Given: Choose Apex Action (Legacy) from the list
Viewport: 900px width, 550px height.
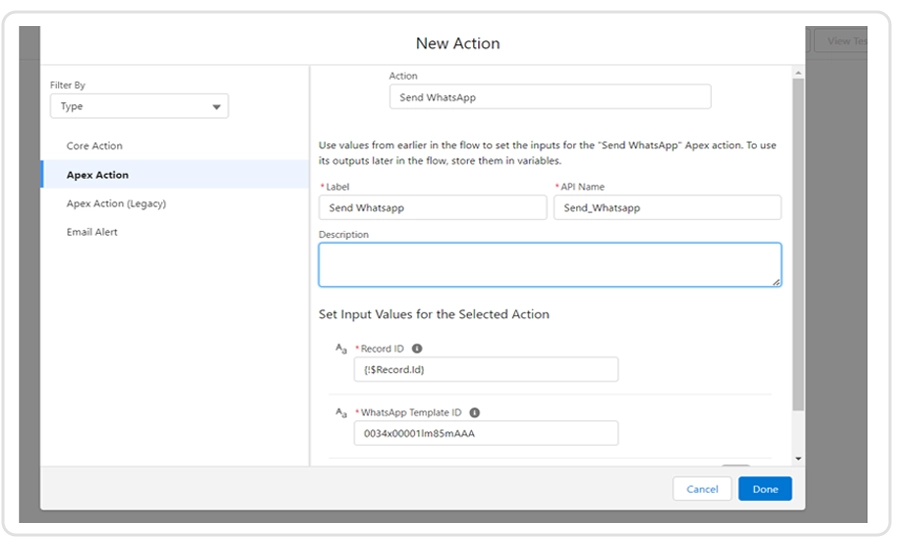Looking at the screenshot, I should pos(116,204).
